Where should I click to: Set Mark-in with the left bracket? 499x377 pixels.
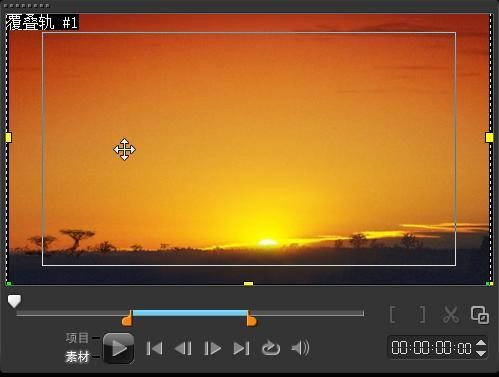[x=393, y=314]
